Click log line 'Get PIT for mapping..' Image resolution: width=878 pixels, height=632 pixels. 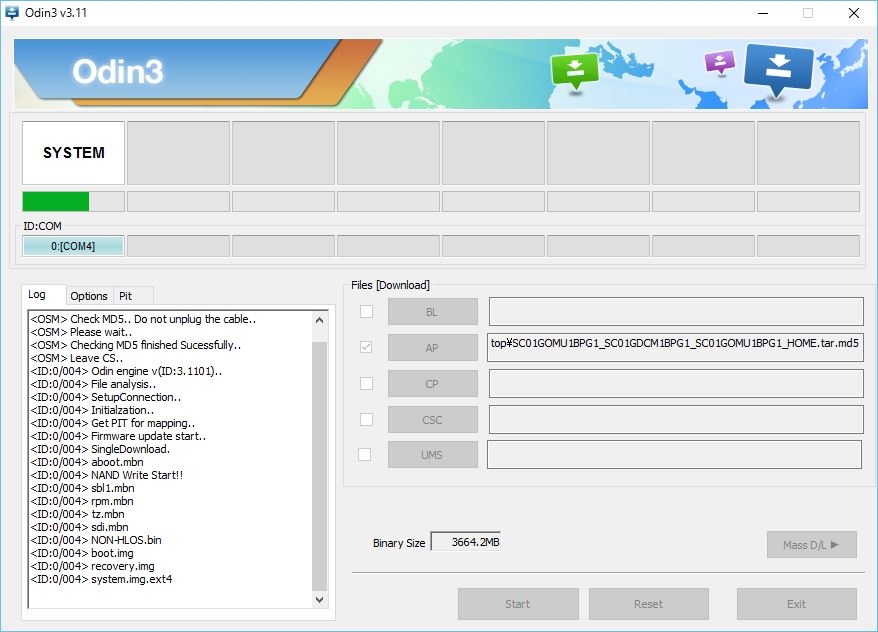point(113,423)
